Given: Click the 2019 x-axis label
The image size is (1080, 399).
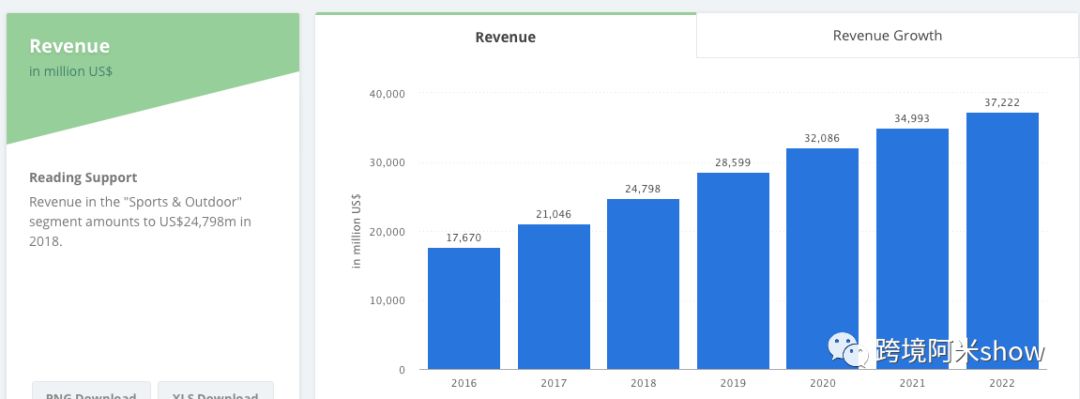Looking at the screenshot, I should point(733,383).
